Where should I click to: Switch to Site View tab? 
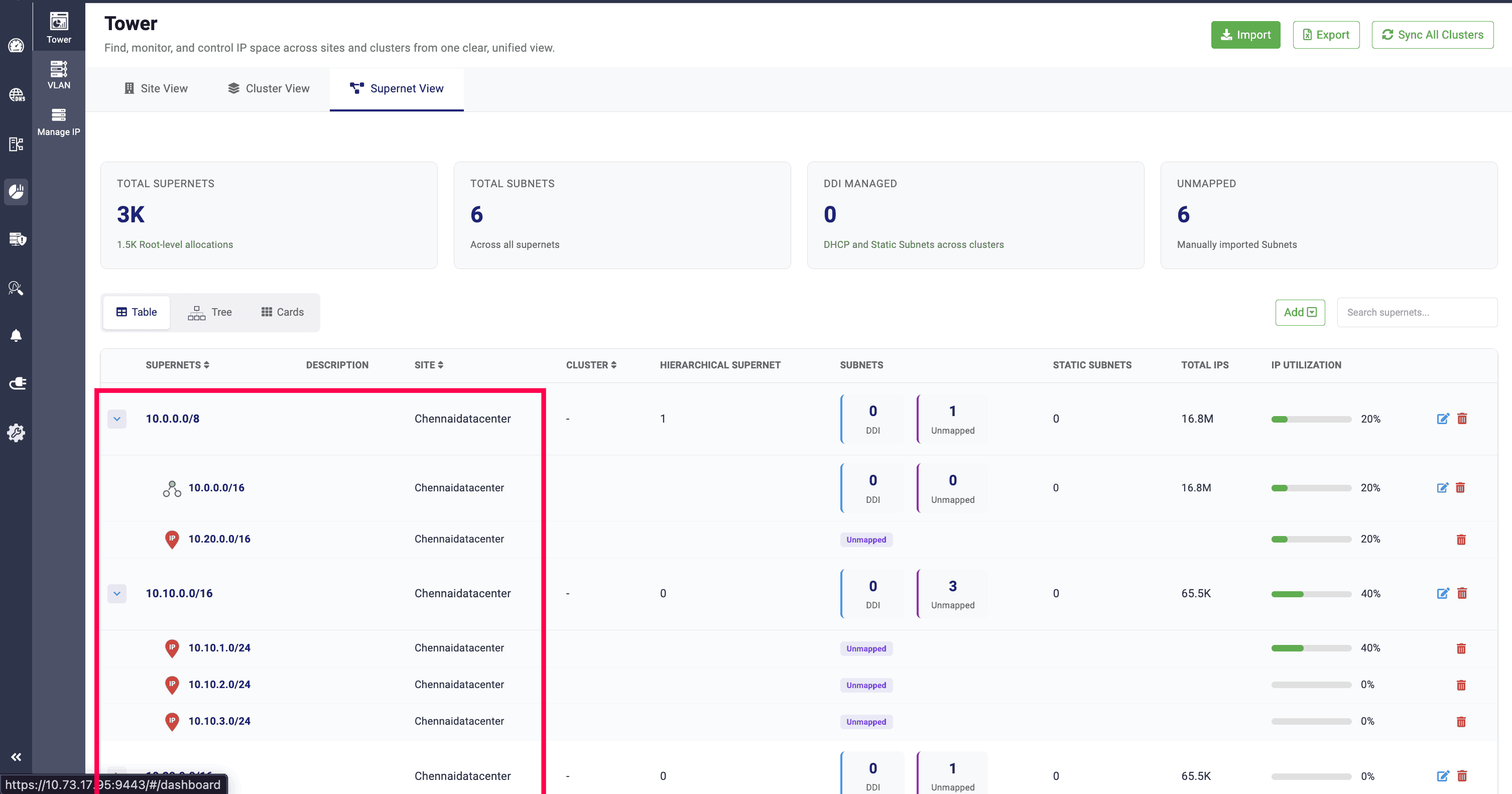(156, 89)
